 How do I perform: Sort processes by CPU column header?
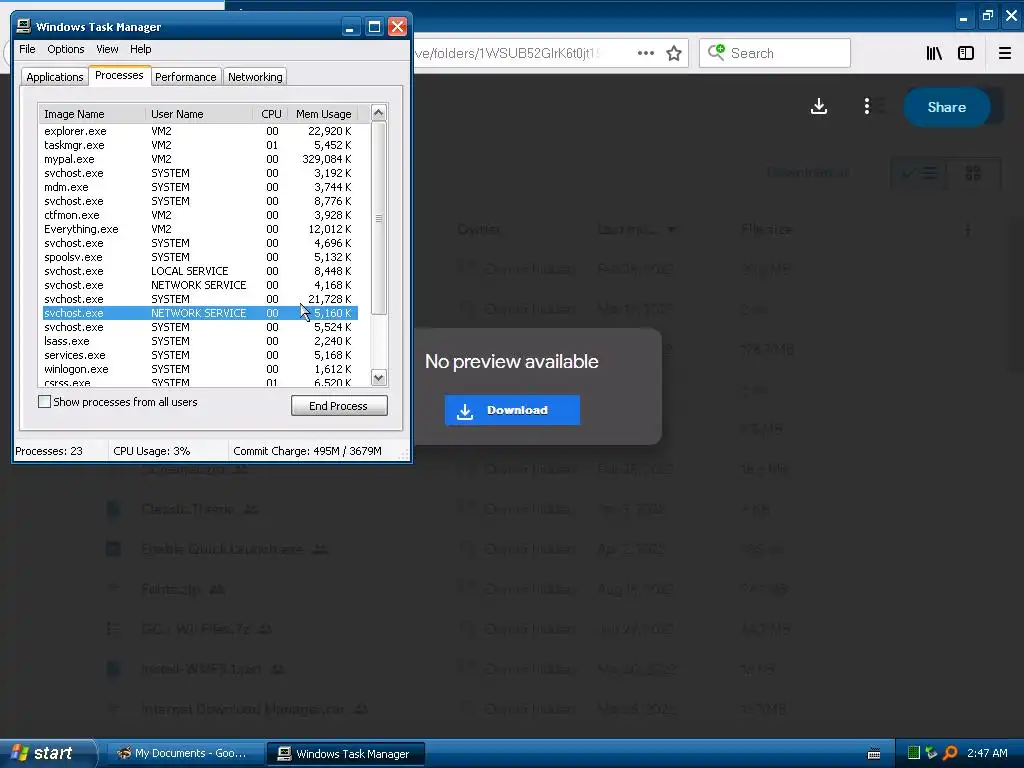click(x=270, y=114)
